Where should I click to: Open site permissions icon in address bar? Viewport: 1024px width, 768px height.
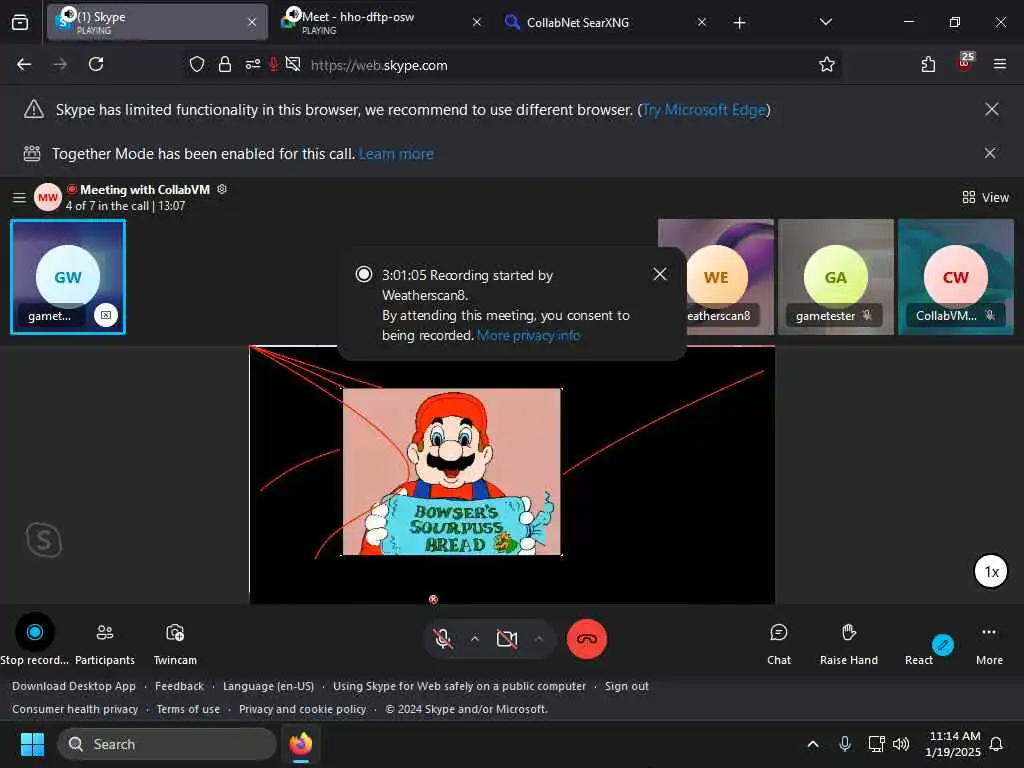[x=253, y=64]
